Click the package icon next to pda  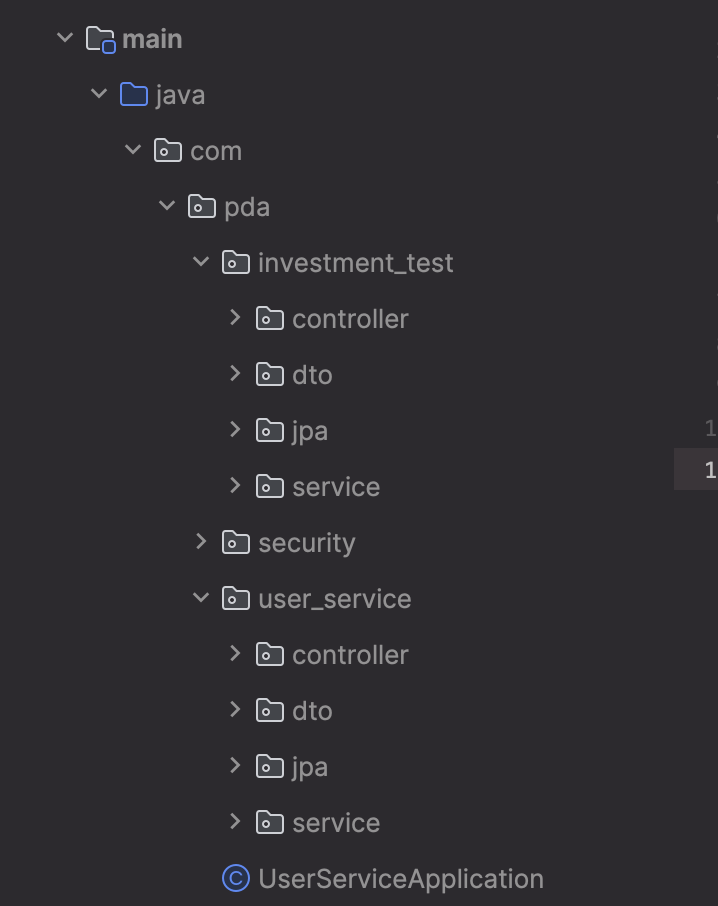(201, 206)
